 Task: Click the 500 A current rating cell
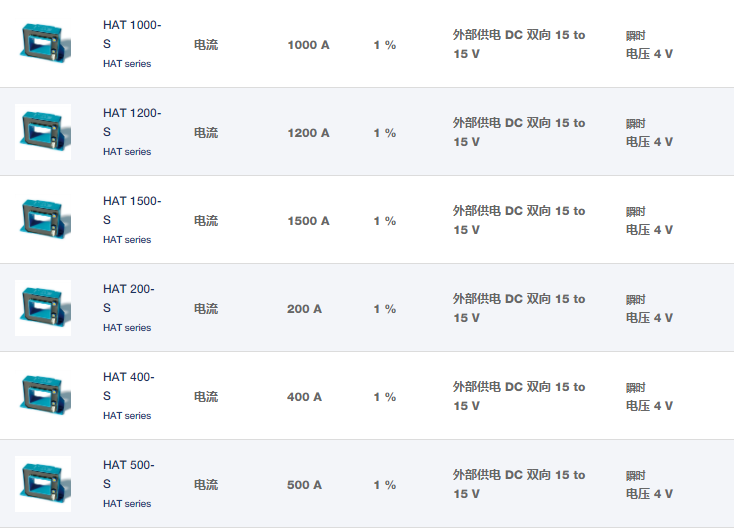[304, 485]
